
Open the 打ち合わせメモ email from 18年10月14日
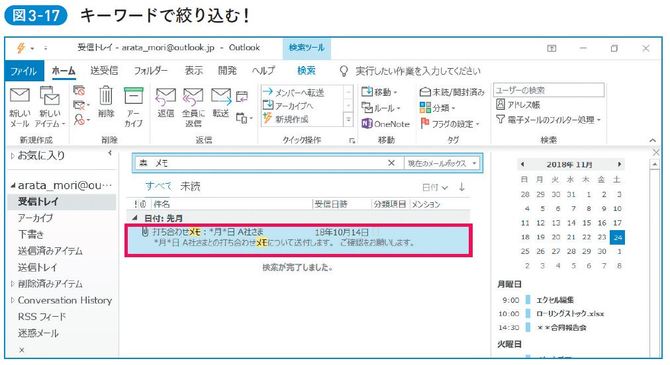coord(299,240)
